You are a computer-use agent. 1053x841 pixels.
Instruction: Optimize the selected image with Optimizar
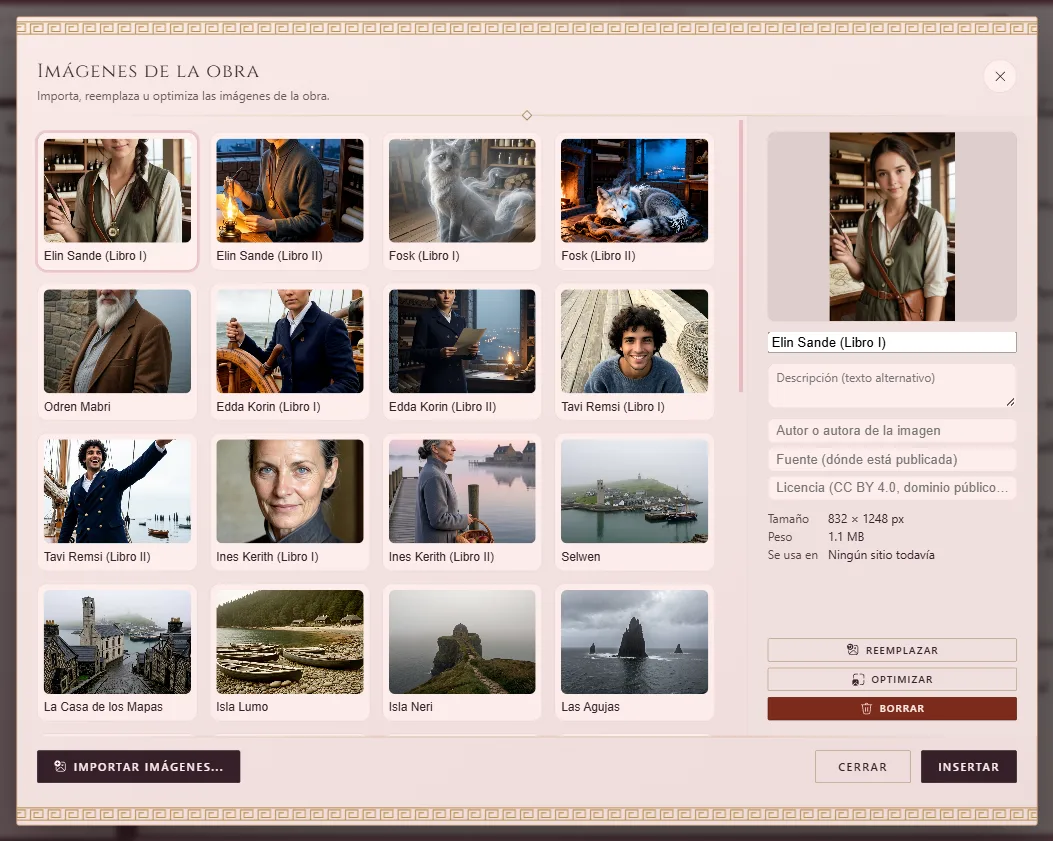(892, 679)
